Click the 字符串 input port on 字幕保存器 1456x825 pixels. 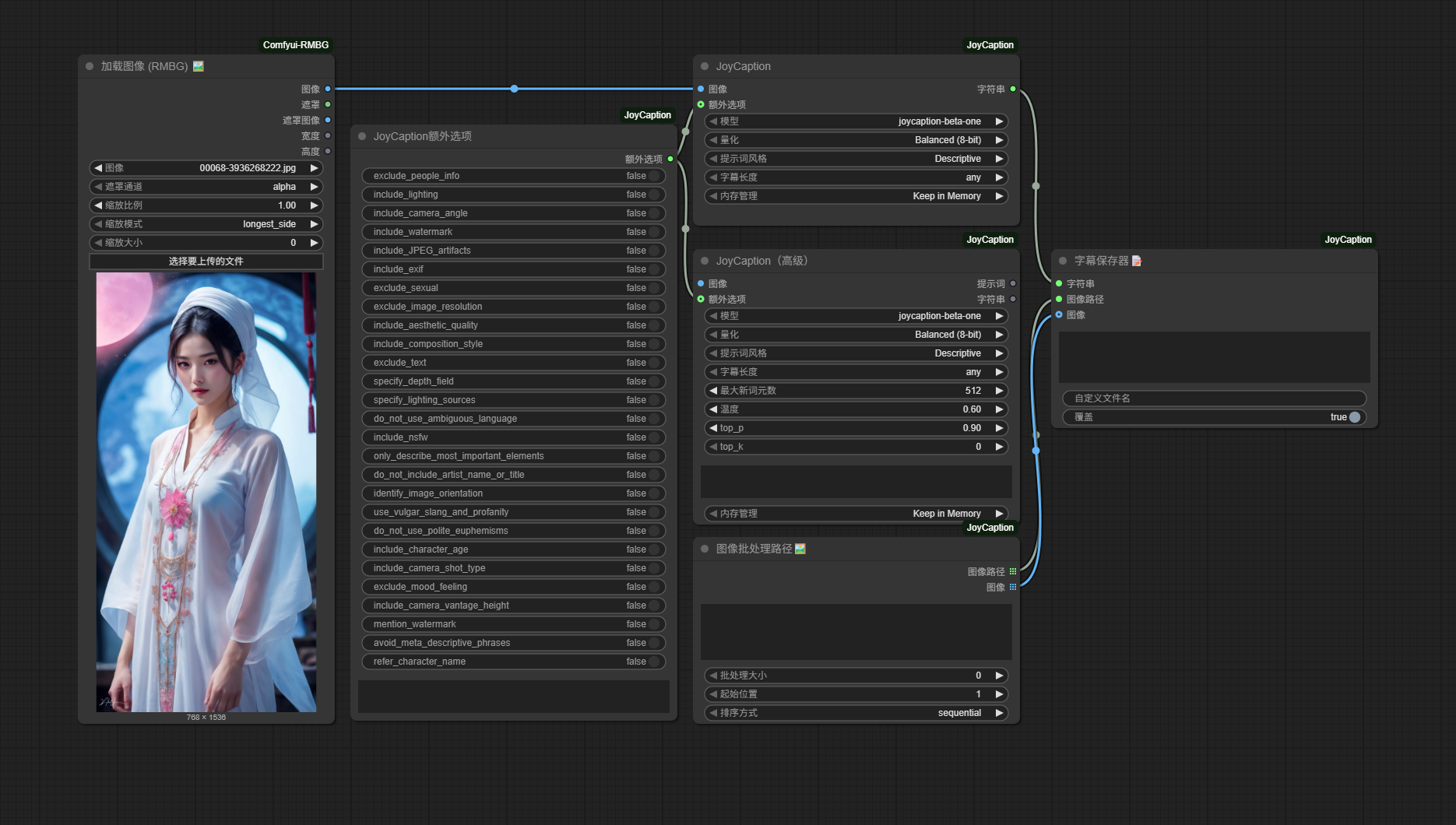coord(1059,283)
